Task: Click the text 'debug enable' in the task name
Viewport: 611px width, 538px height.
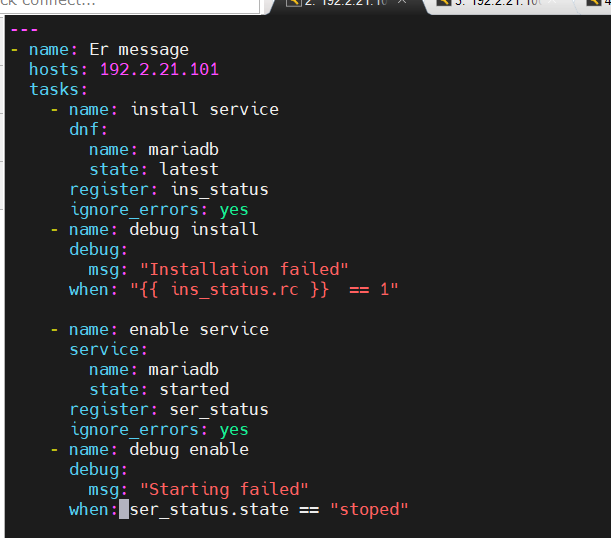Action: point(189,449)
